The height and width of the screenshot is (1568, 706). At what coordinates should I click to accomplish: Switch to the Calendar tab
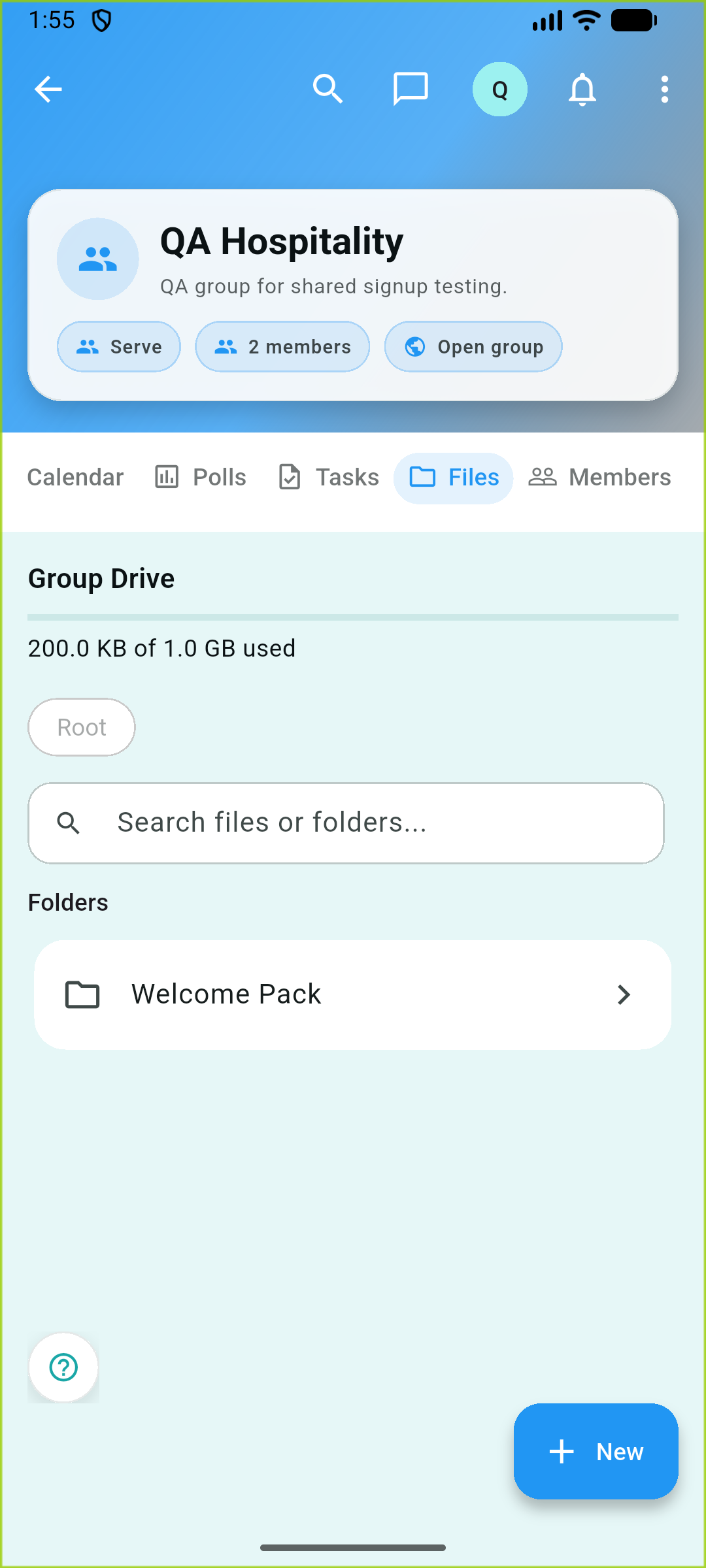[75, 478]
